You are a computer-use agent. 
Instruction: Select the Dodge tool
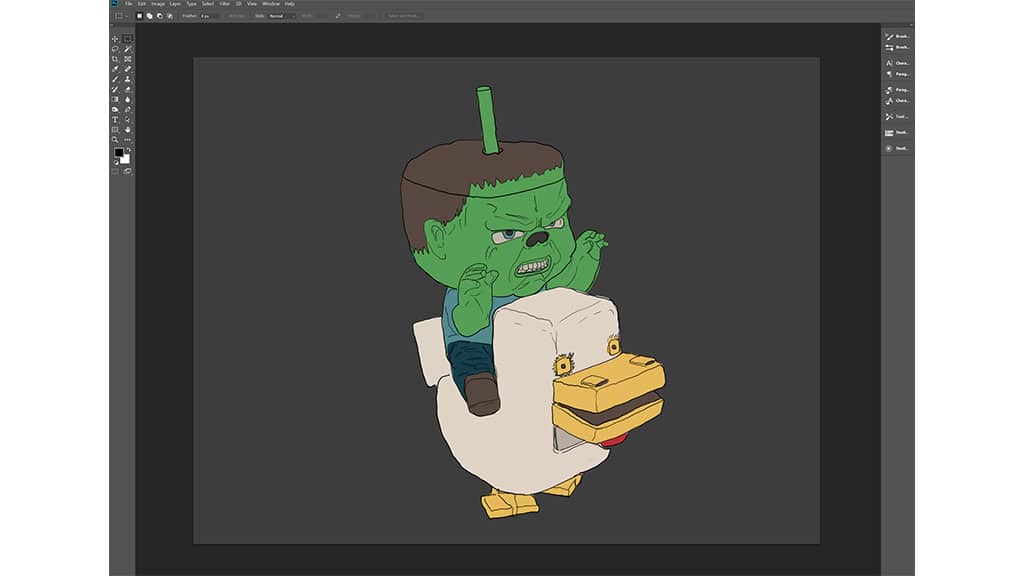[x=115, y=109]
